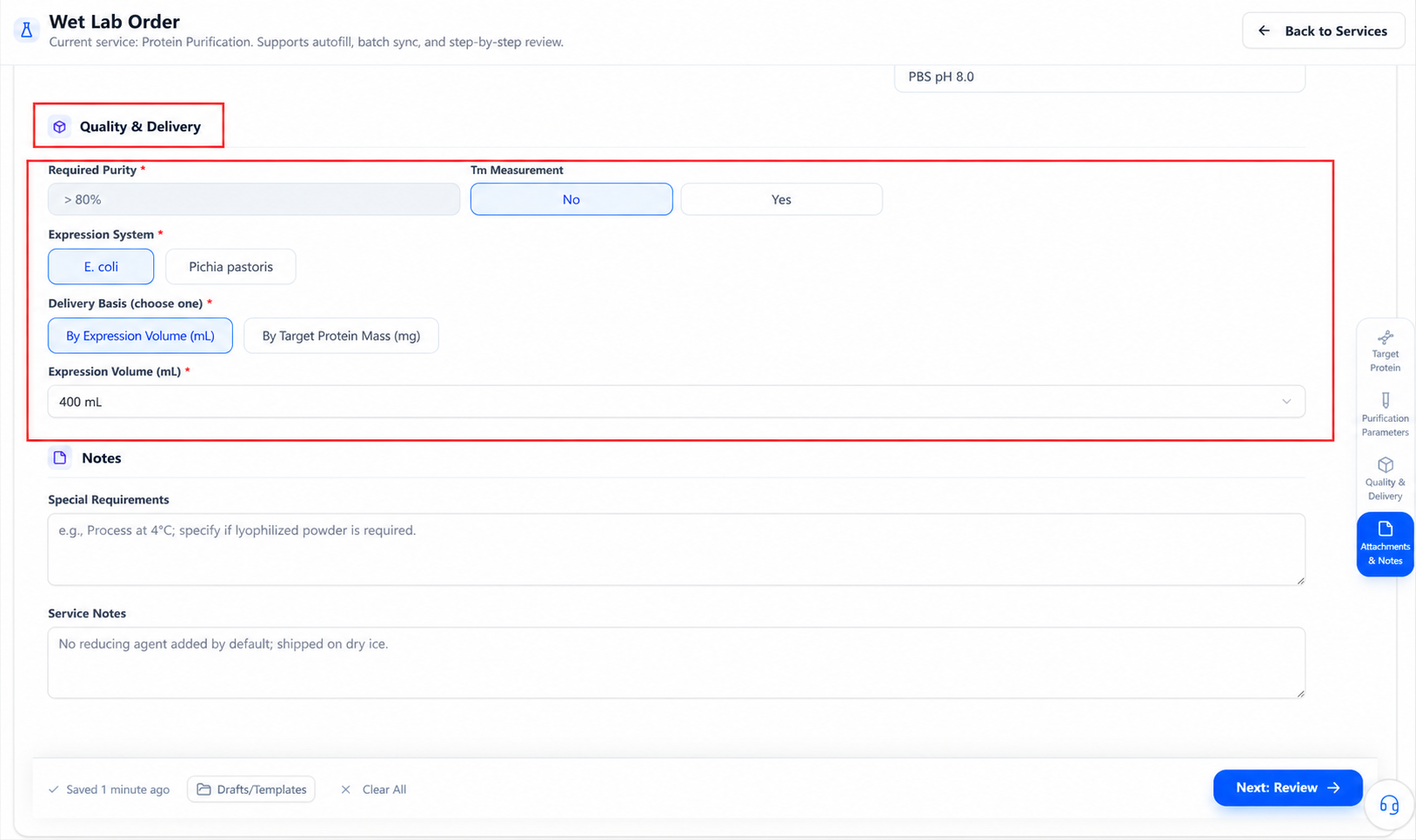The image size is (1416, 840).
Task: Click the Tm Measurement label
Action: 517,170
